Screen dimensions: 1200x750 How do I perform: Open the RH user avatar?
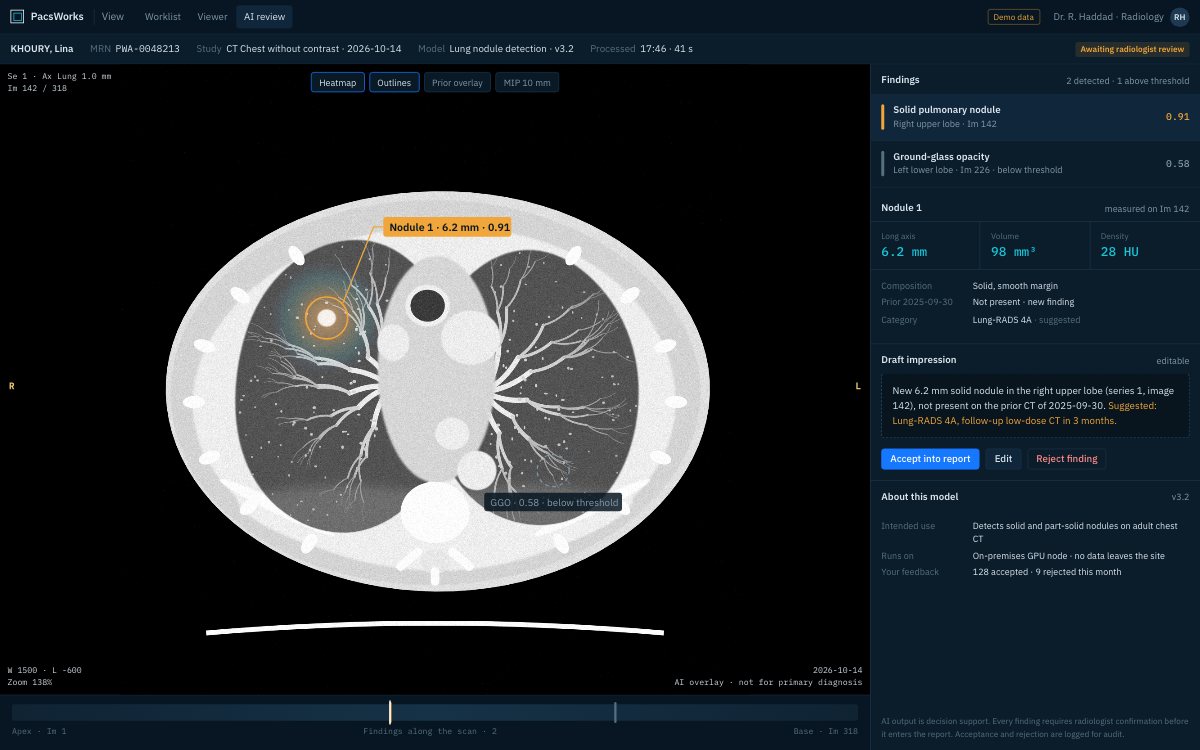(x=1179, y=16)
